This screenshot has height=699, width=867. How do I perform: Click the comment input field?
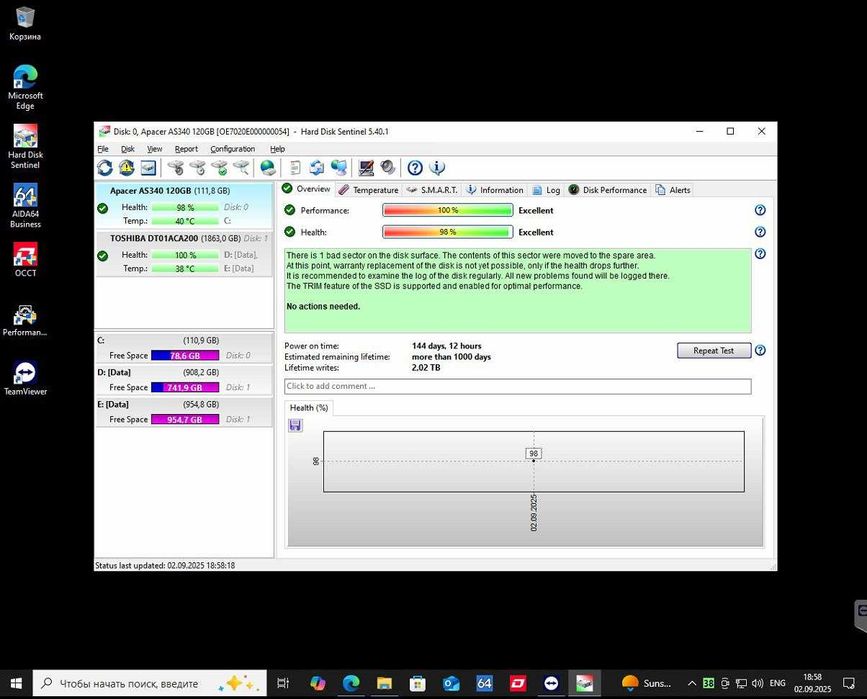(x=518, y=386)
